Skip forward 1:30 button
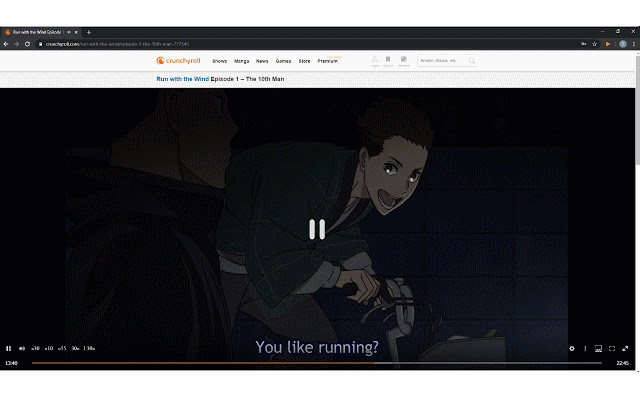This screenshot has width=640, height=400. (89, 349)
